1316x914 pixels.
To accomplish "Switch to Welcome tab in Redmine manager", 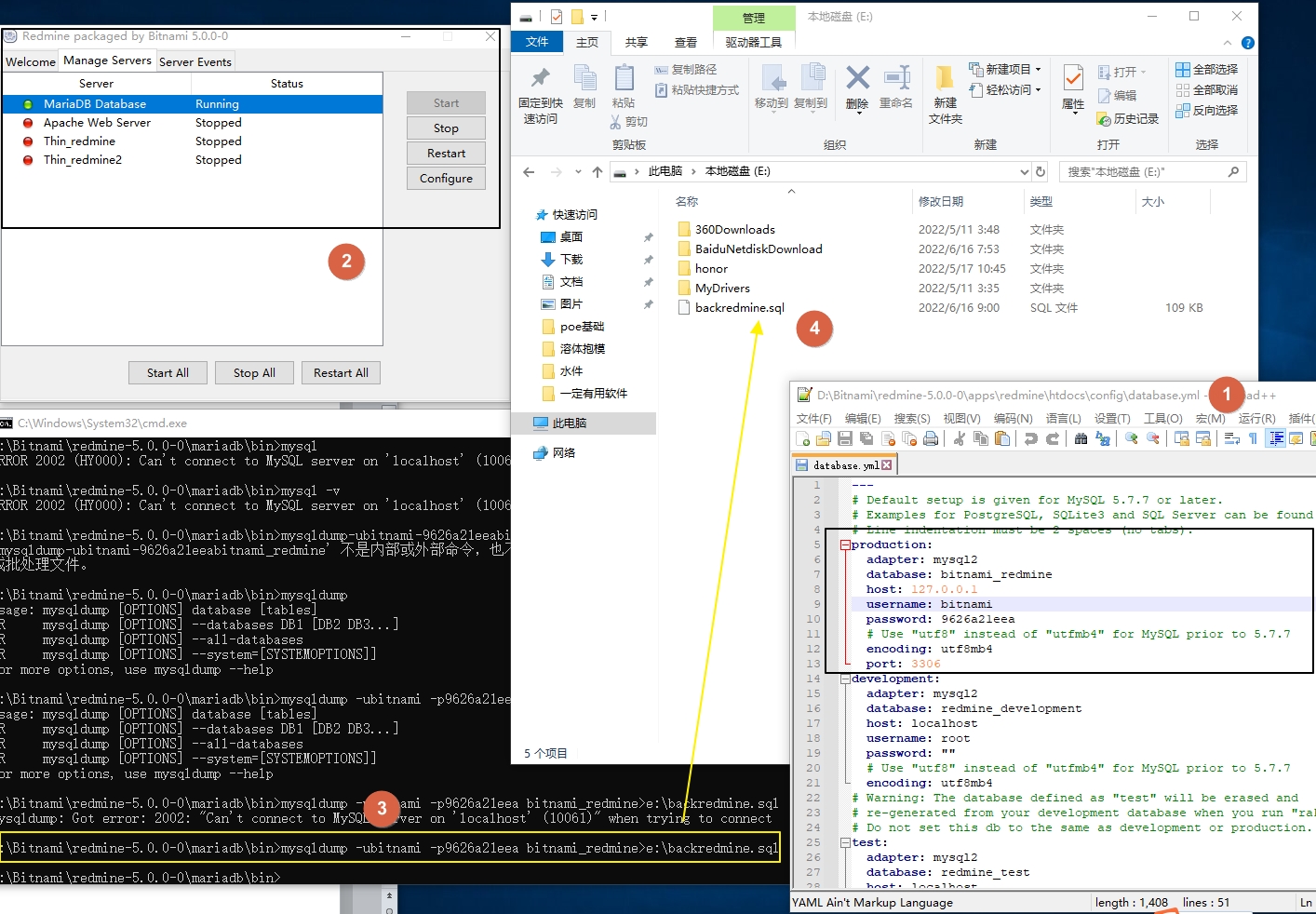I will [31, 62].
